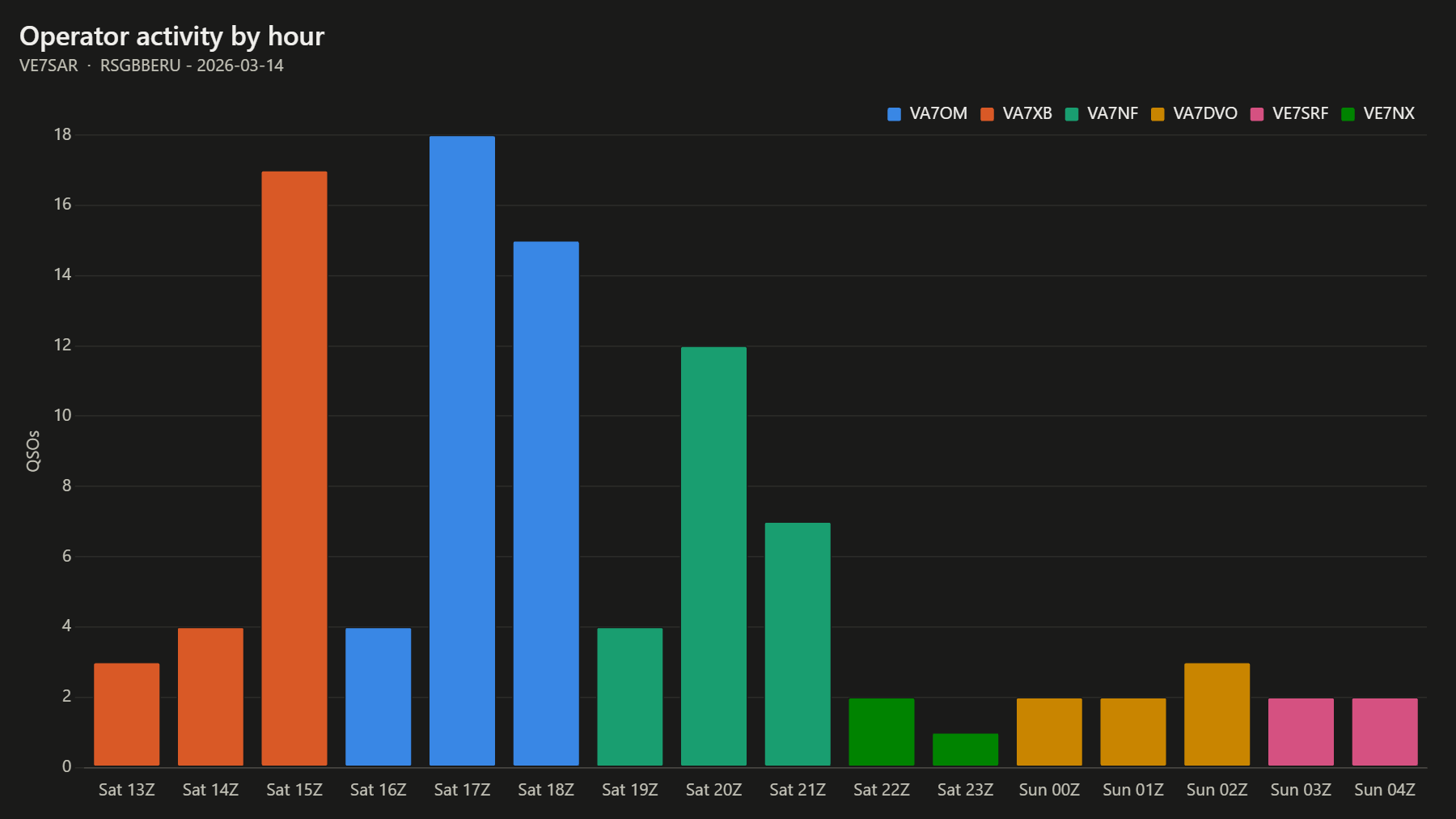This screenshot has height=819, width=1456.
Task: Click the VA7NF teal legend swatch
Action: click(1072, 114)
